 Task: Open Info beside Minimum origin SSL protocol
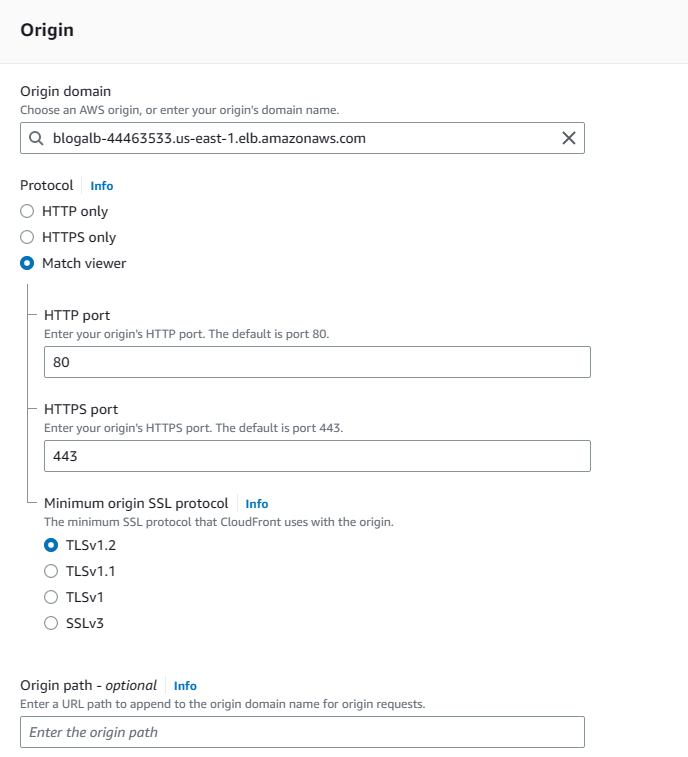(257, 504)
